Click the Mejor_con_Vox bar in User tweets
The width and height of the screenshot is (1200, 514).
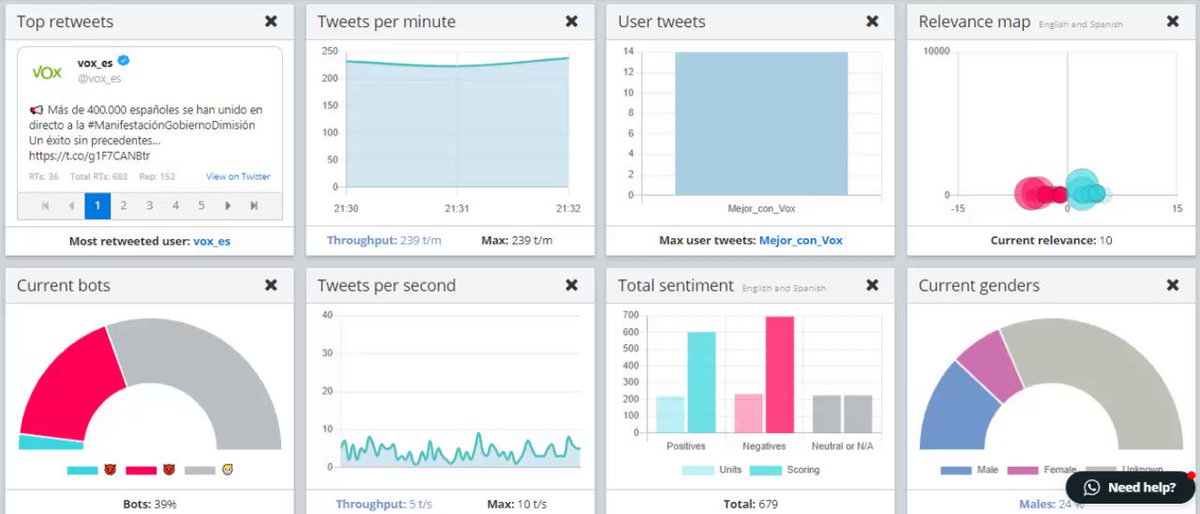pos(761,123)
